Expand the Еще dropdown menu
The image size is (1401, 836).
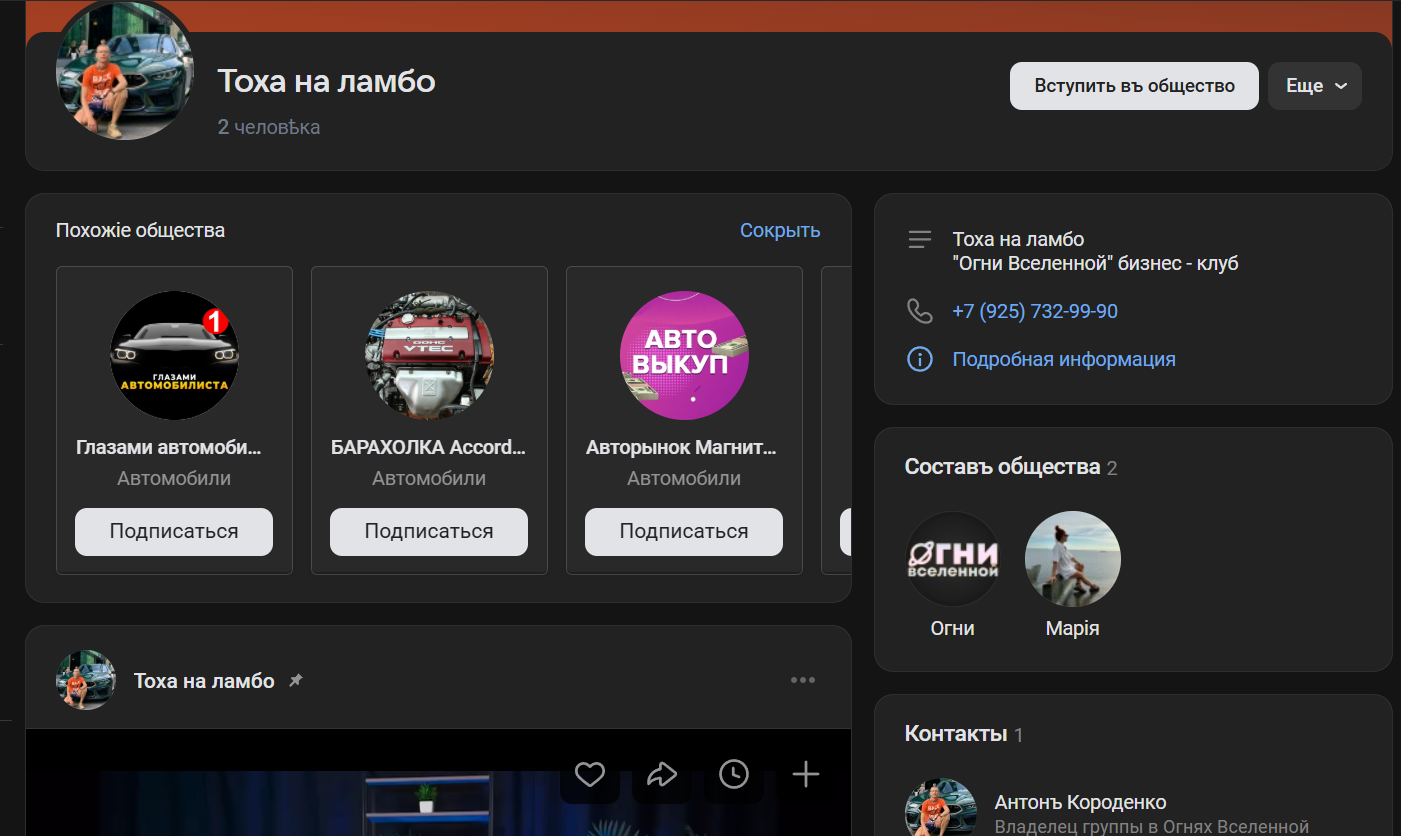click(1314, 86)
